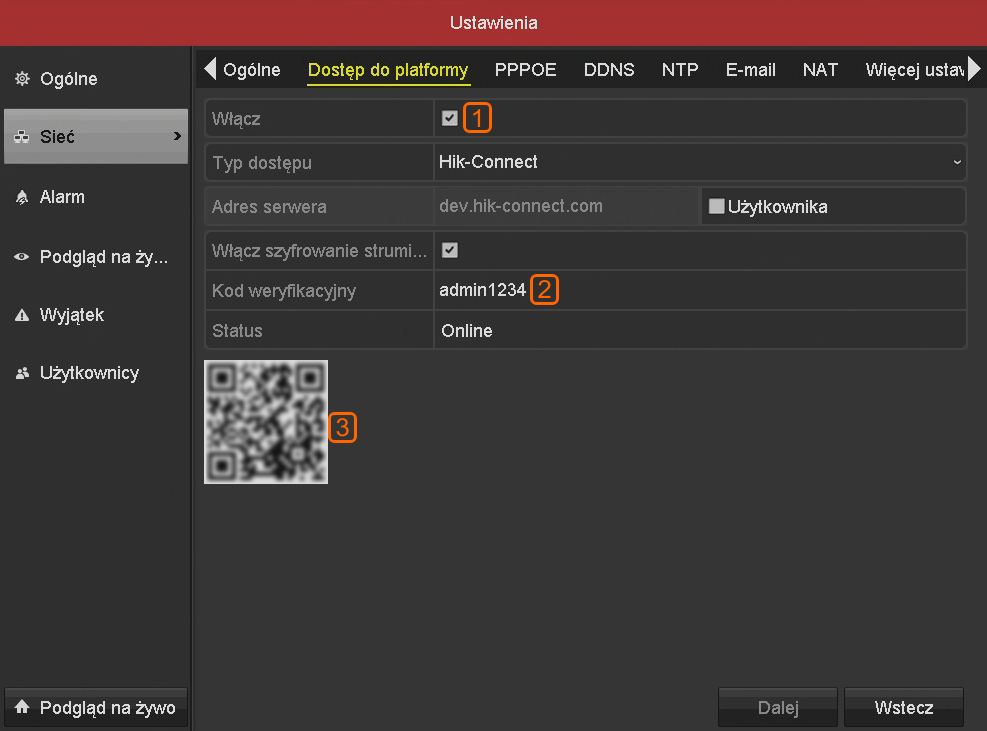Screen dimensions: 987x731
Task: Toggle the Użytkownika checkbox
Action: pyautogui.click(x=716, y=206)
